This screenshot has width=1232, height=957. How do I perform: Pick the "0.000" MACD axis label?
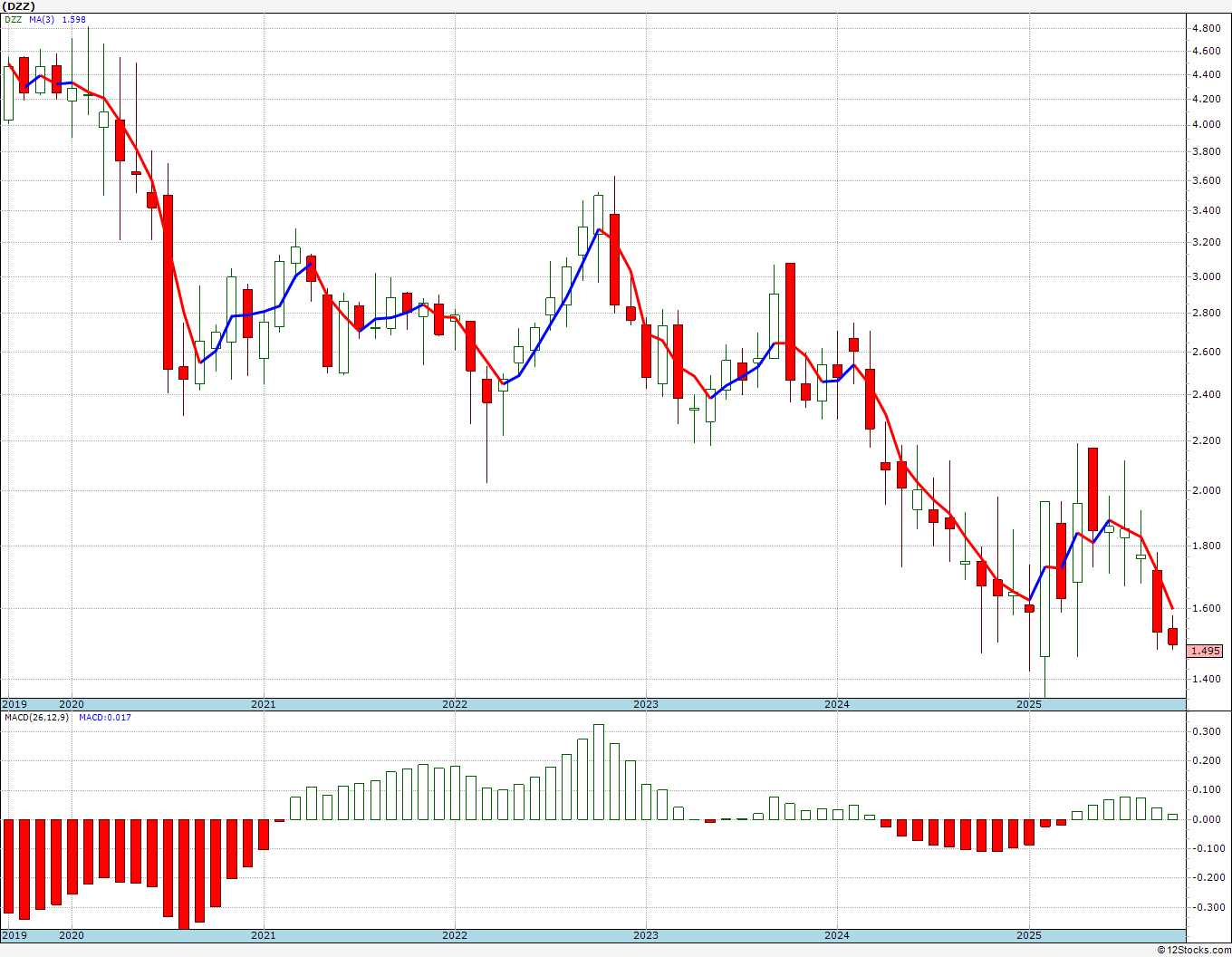(x=1206, y=819)
